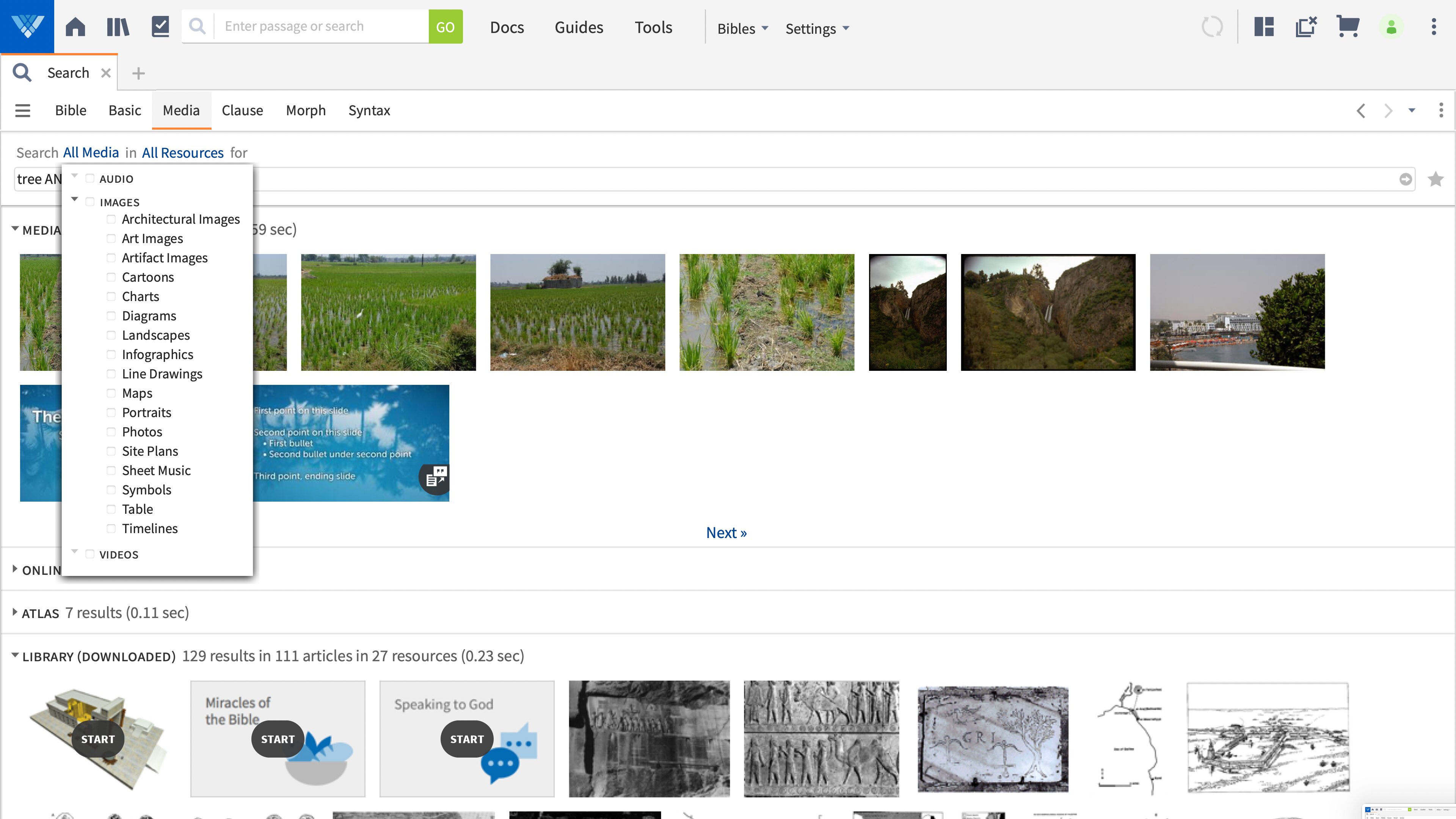Image resolution: width=1456 pixels, height=819 pixels.
Task: Click the Home icon
Action: click(x=75, y=27)
